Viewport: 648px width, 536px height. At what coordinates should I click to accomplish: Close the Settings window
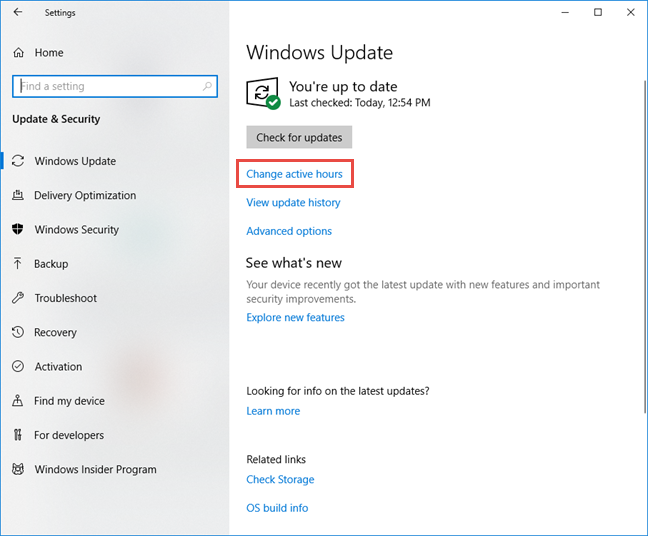coord(630,12)
